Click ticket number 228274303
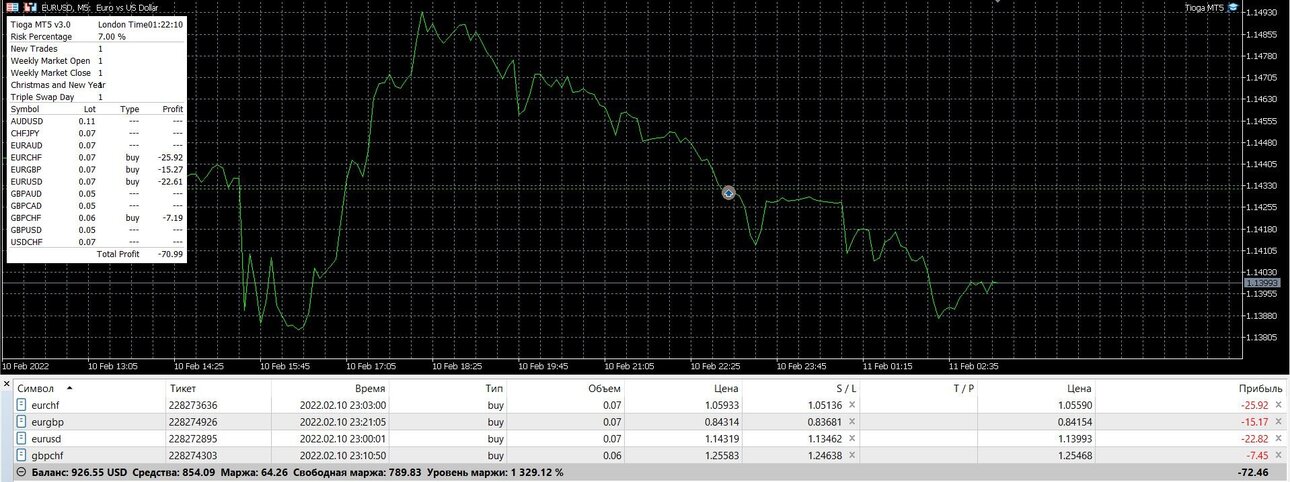Image resolution: width=1290 pixels, height=482 pixels. click(192, 455)
